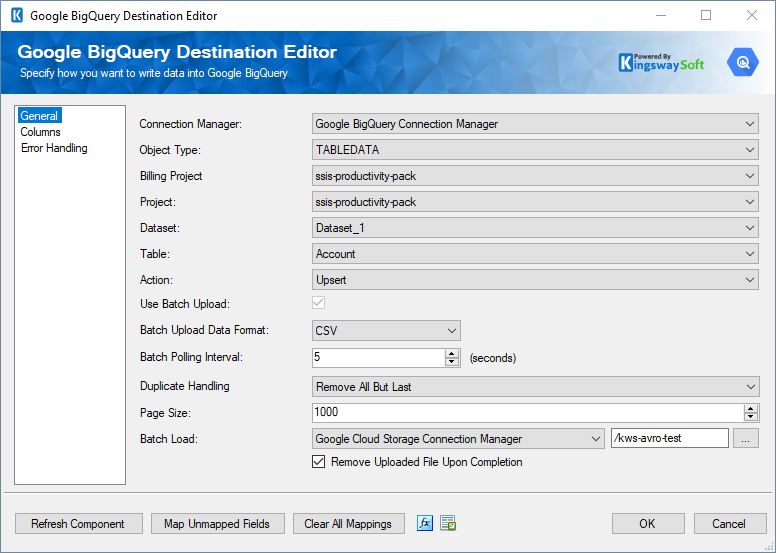Increase Page Size with up arrow
The height and width of the screenshot is (553, 776).
[x=751, y=409]
